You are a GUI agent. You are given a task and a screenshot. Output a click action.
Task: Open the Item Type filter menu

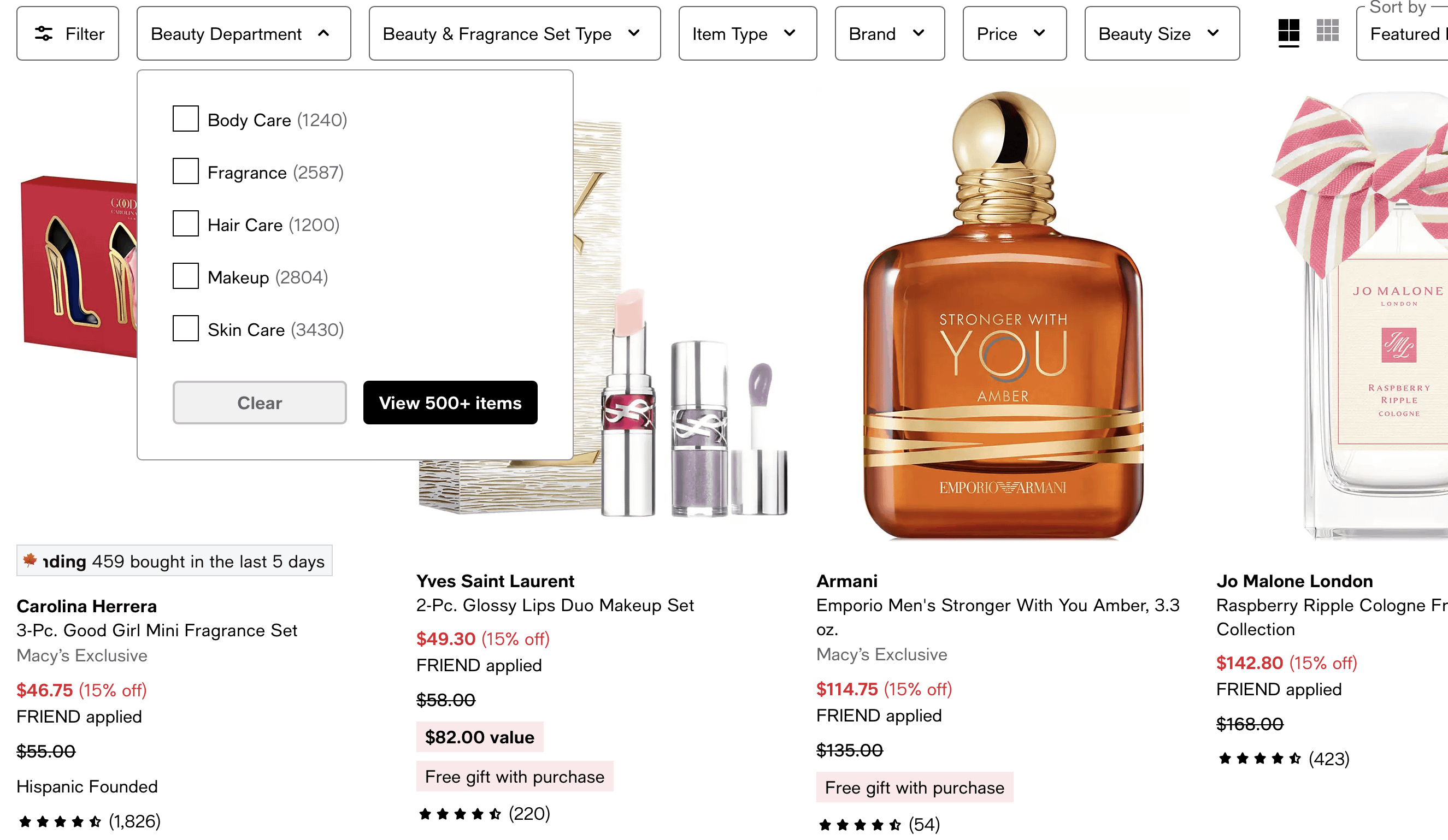747,34
